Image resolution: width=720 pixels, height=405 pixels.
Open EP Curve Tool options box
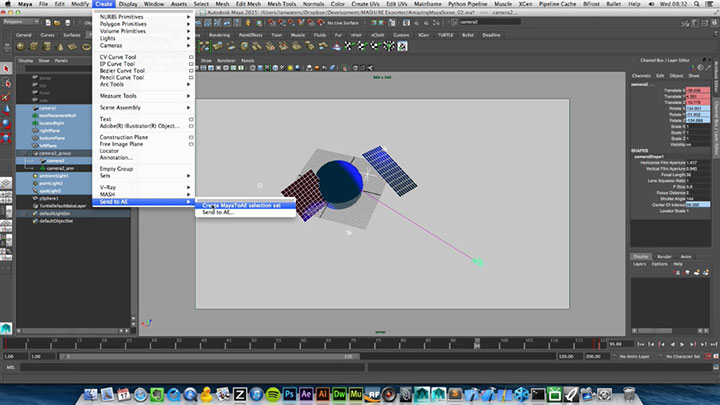tap(191, 64)
